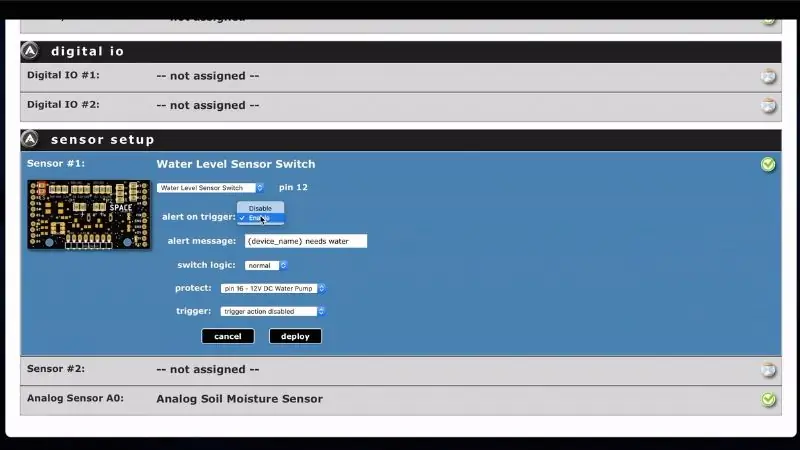800x450 pixels.
Task: Choose Disable in alert on trigger menu
Action: (x=260, y=208)
